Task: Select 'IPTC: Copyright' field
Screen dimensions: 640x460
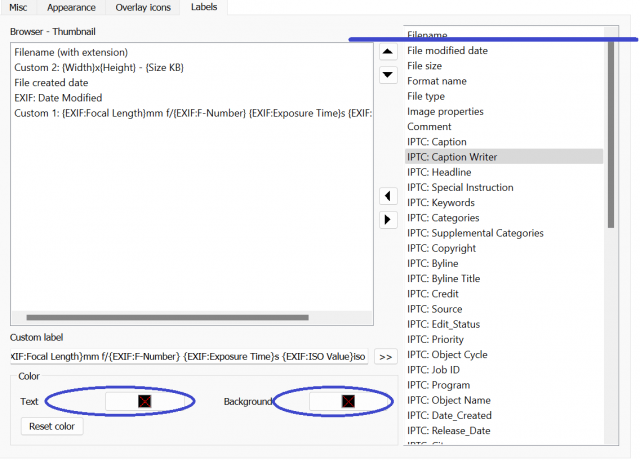Action: pos(504,249)
